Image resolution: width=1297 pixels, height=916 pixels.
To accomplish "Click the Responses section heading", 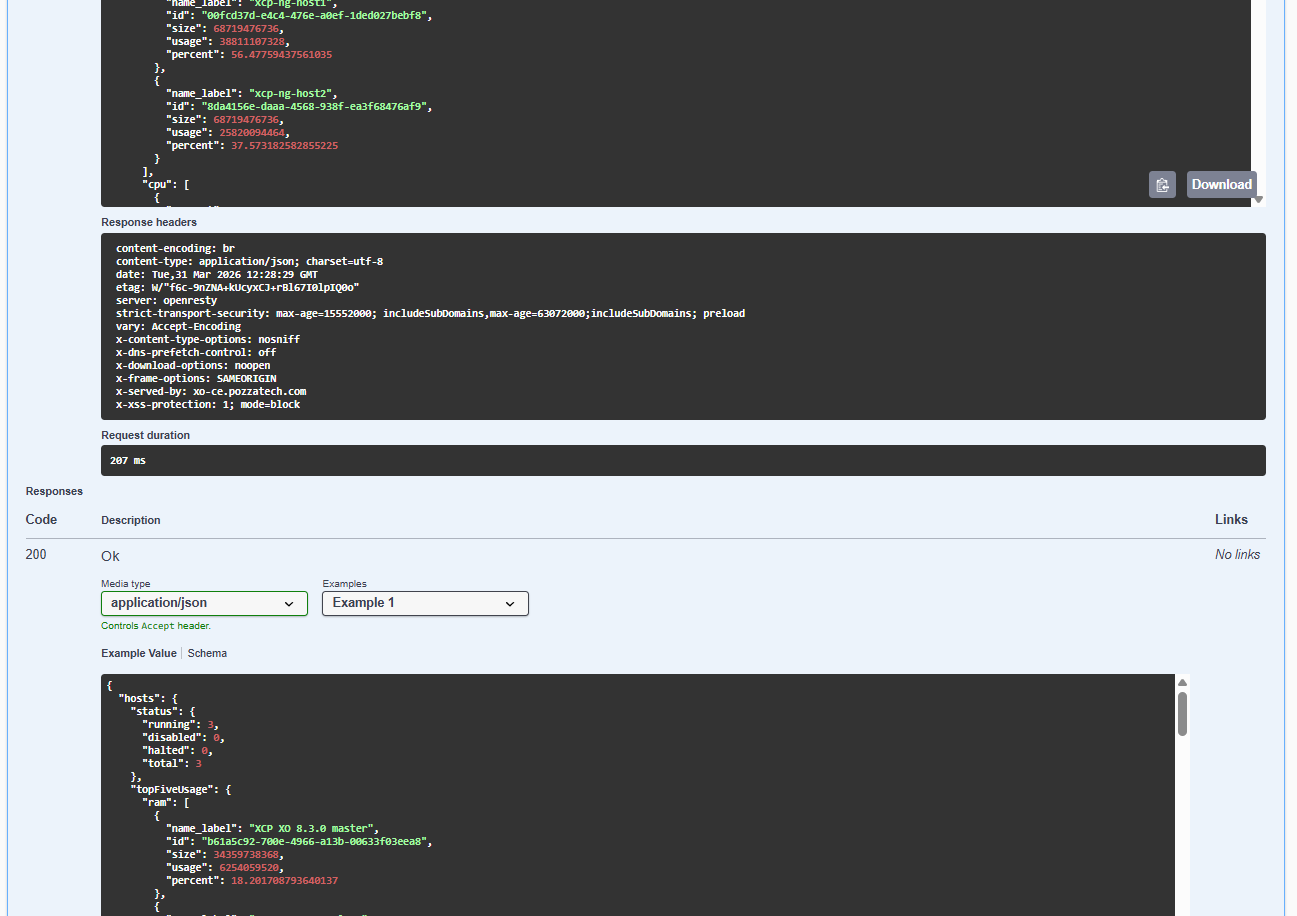I will point(54,490).
